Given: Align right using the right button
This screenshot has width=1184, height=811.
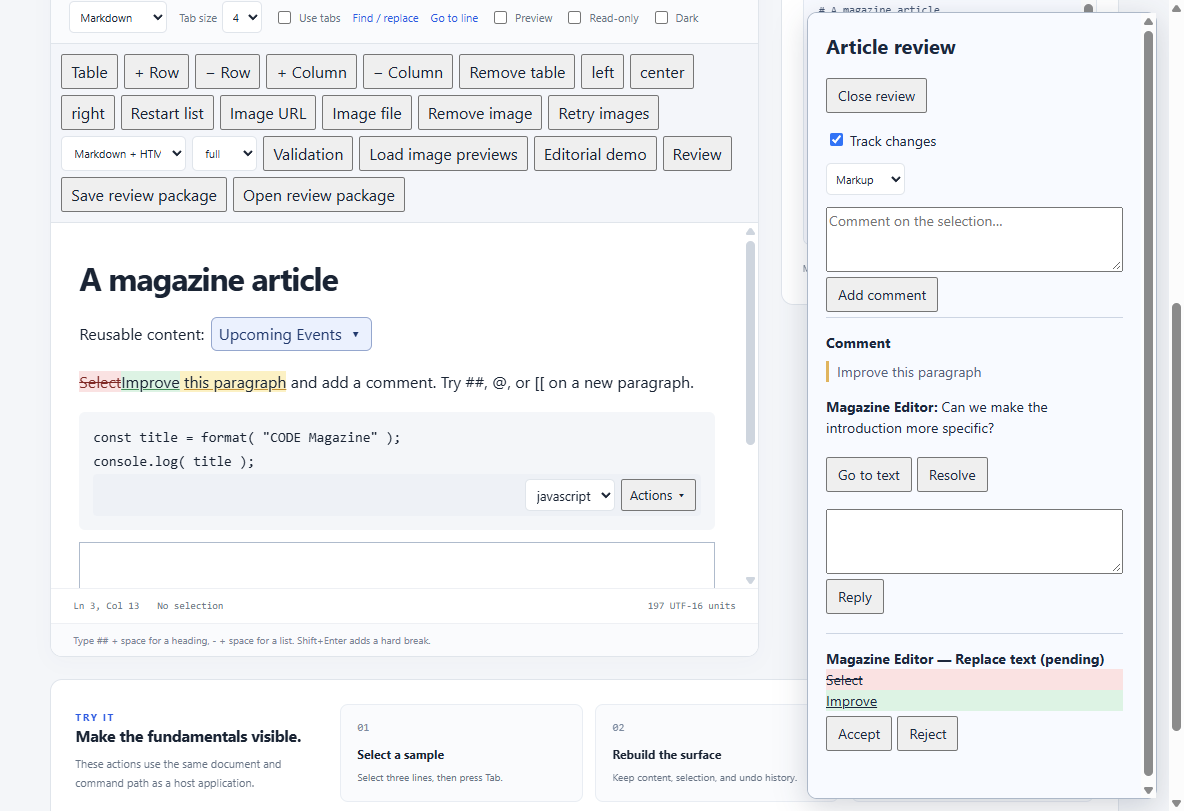Looking at the screenshot, I should point(88,113).
